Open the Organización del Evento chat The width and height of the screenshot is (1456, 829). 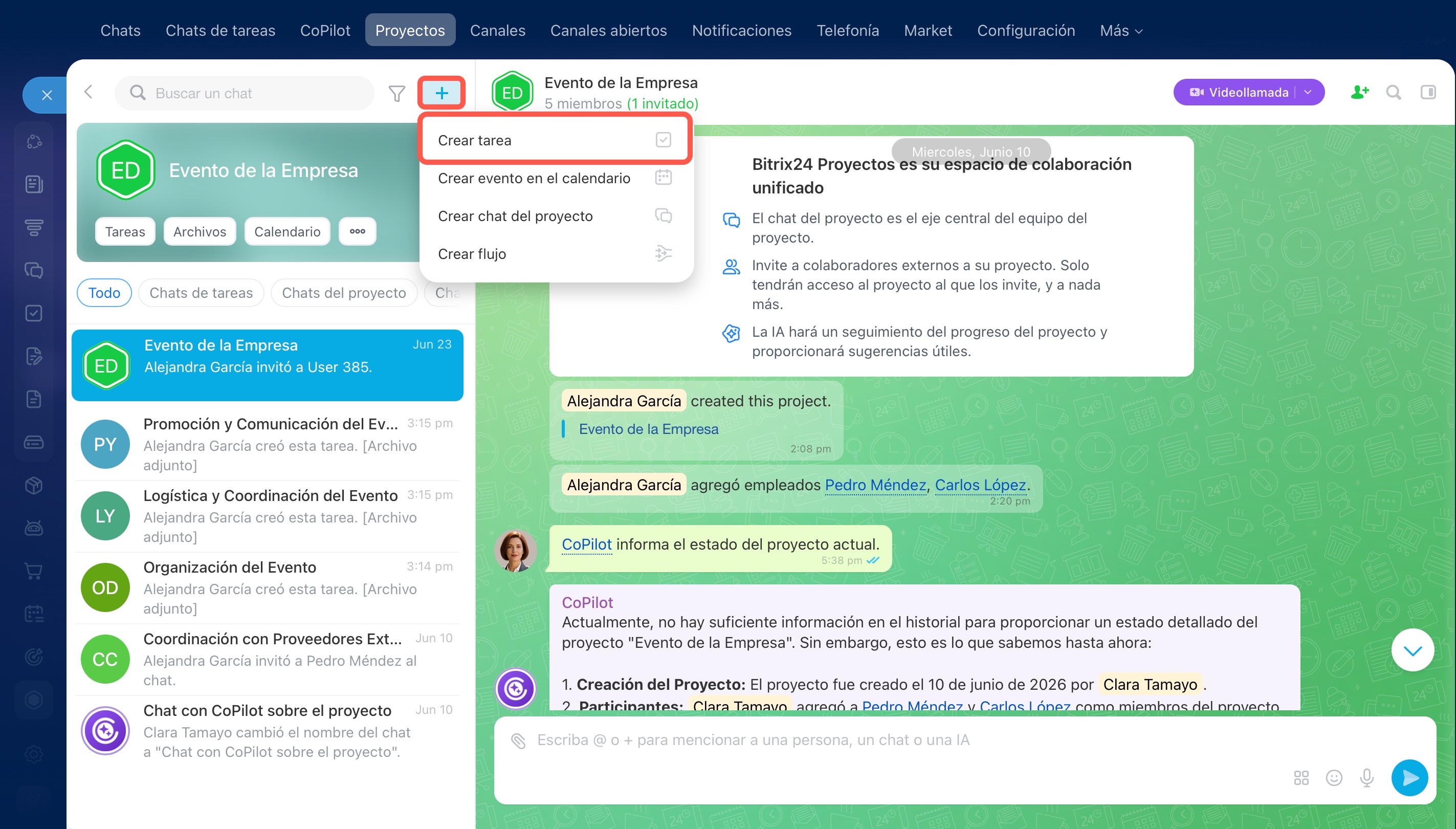(268, 587)
